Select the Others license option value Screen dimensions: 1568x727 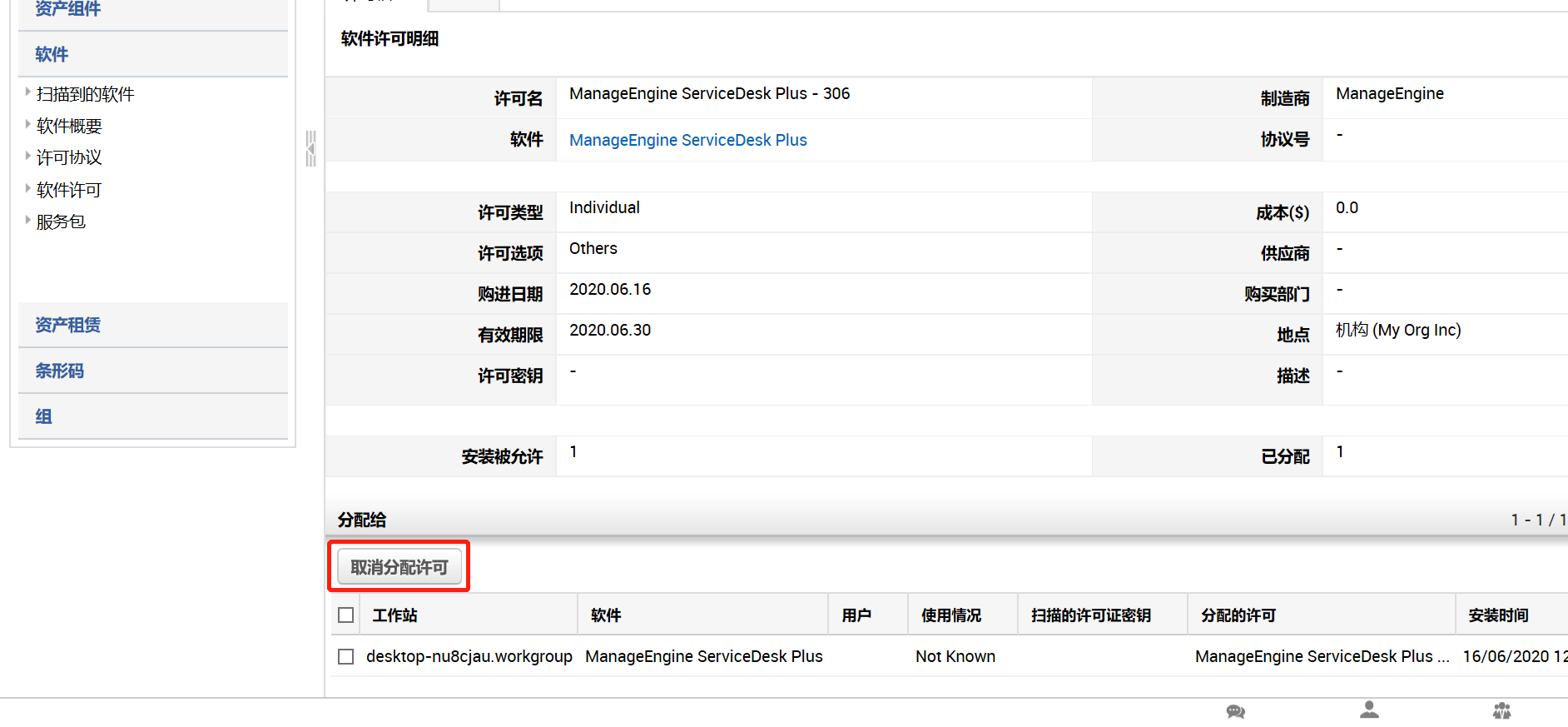pyautogui.click(x=593, y=248)
